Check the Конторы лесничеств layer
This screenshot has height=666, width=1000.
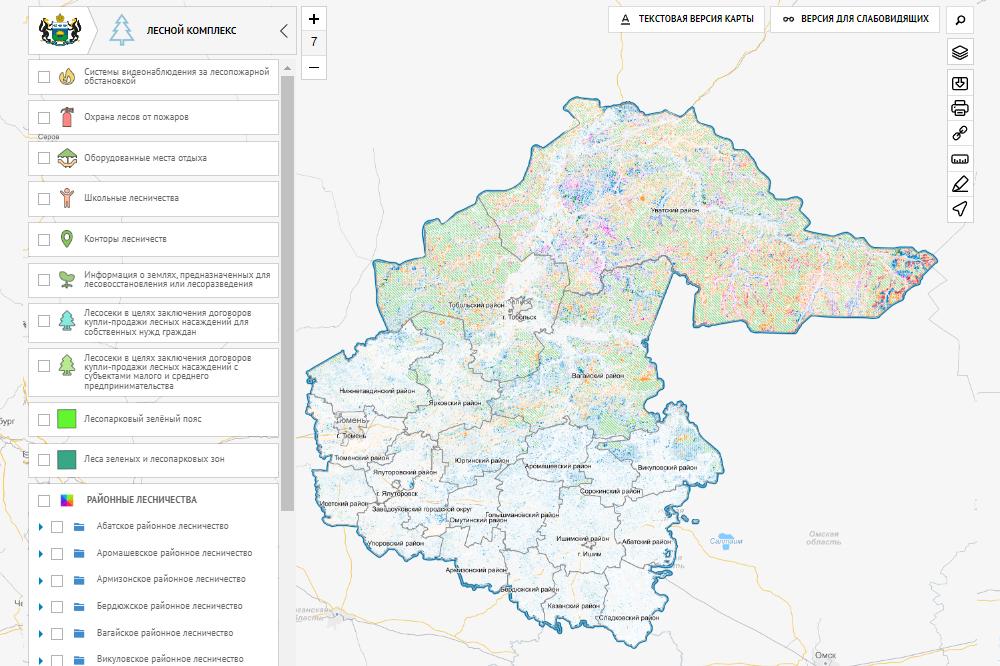(x=44, y=239)
